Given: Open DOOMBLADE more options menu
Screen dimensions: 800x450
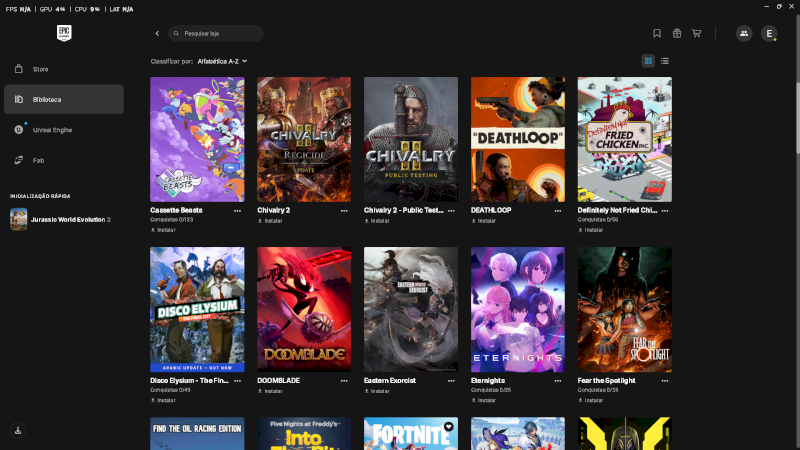Looking at the screenshot, I should [344, 381].
